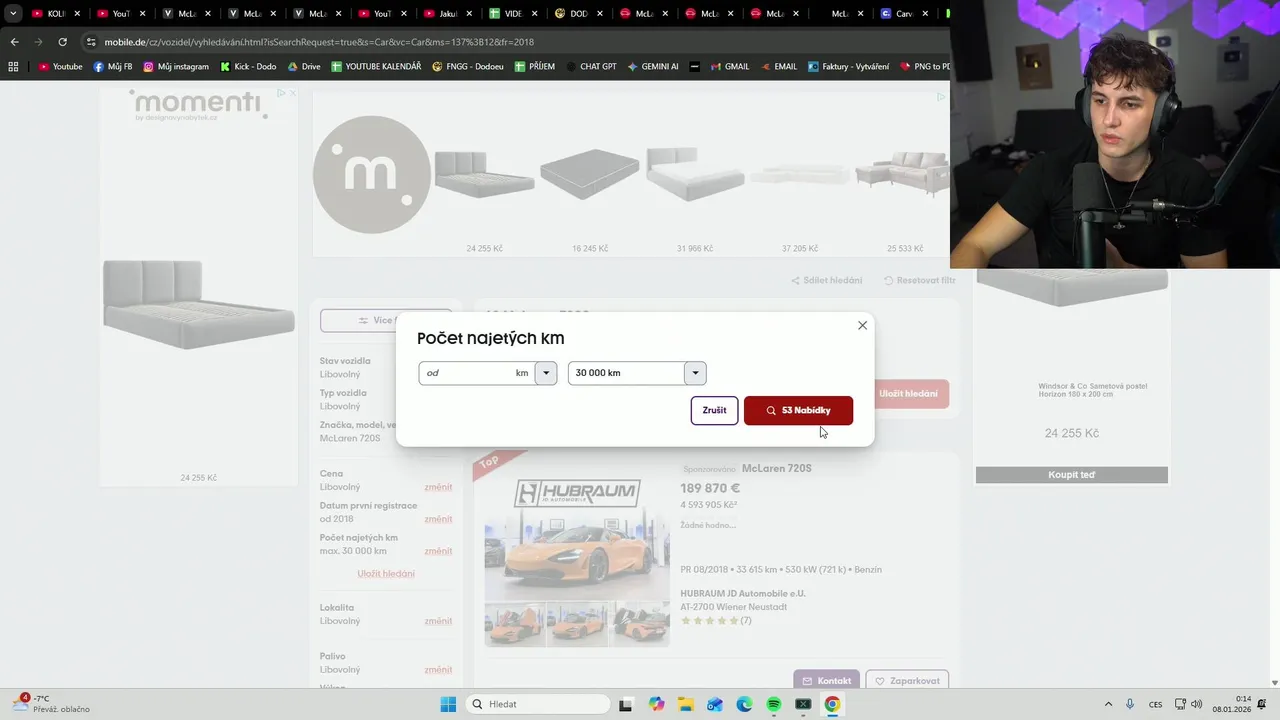
Task: Open the Více filters button
Action: pos(386,320)
